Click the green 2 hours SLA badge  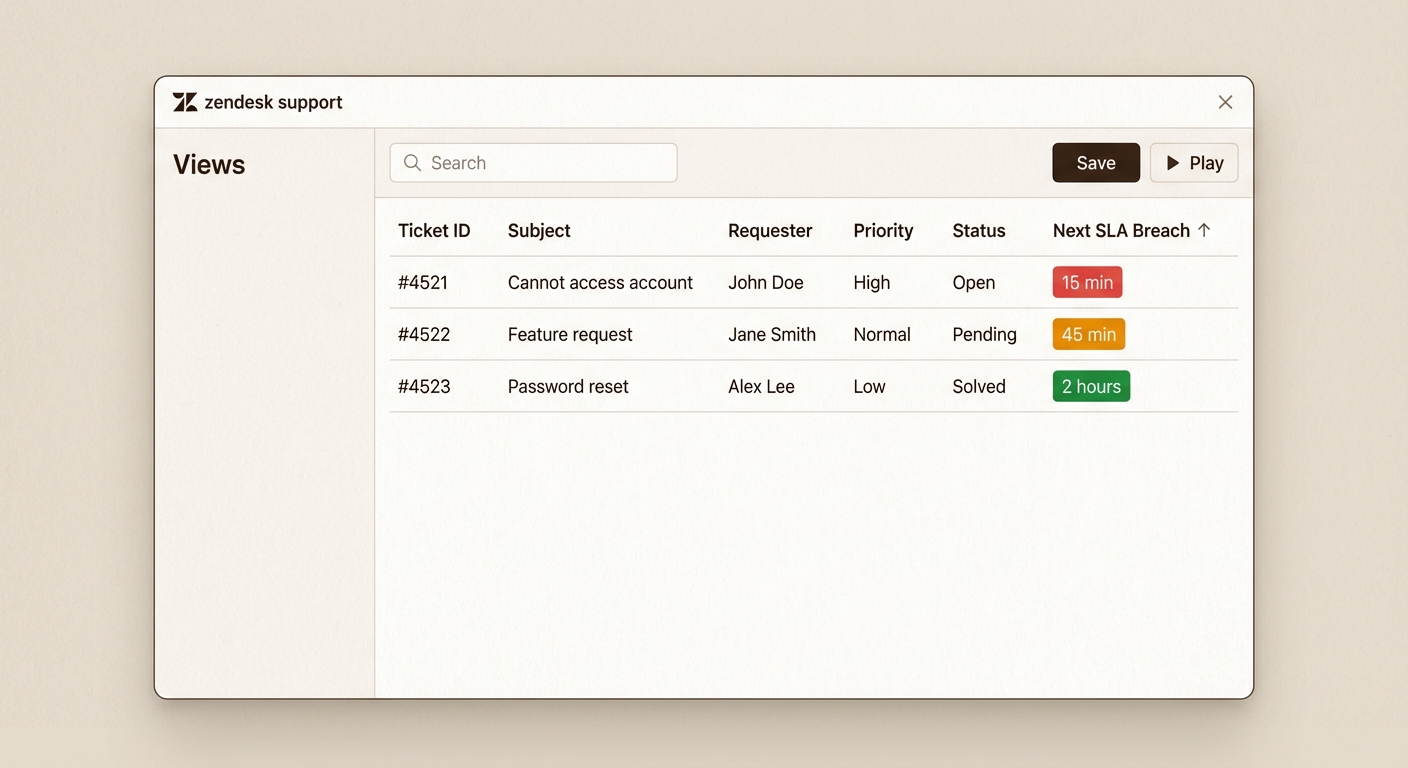click(x=1091, y=387)
